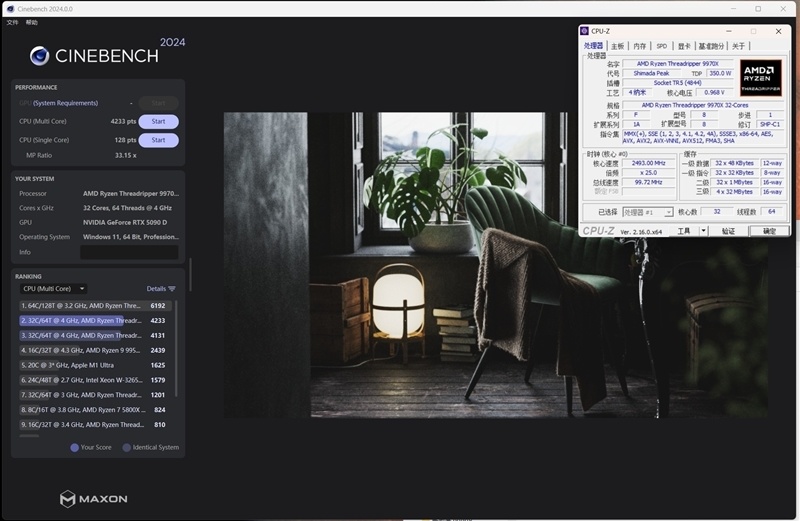Image resolution: width=800 pixels, height=521 pixels.
Task: Click the Details filter icon in Ranking
Action: coord(172,289)
